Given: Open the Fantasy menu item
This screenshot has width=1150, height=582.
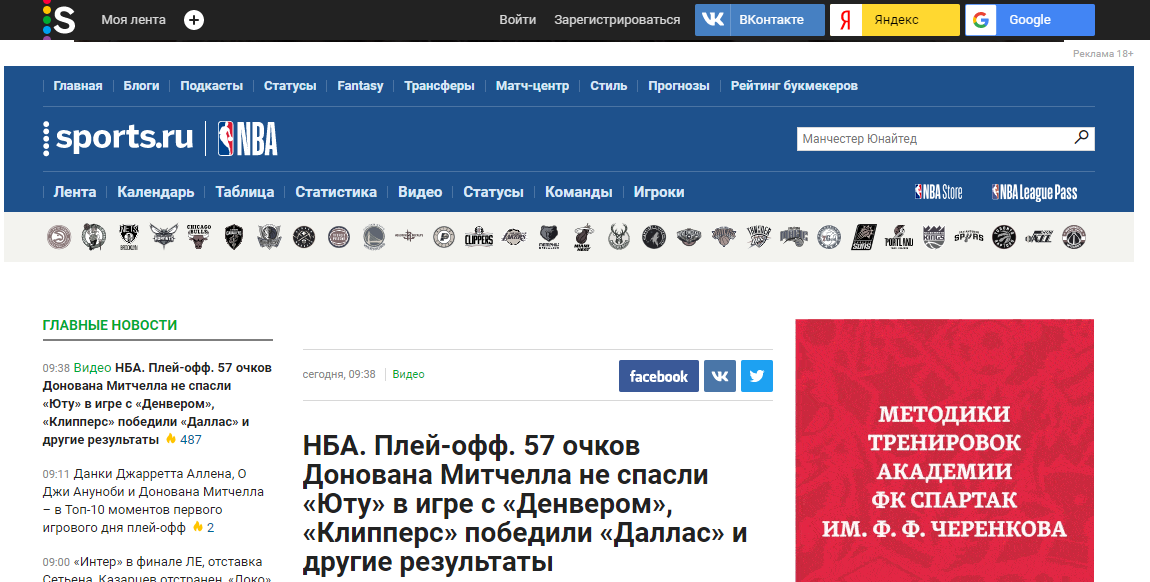Looking at the screenshot, I should [360, 86].
